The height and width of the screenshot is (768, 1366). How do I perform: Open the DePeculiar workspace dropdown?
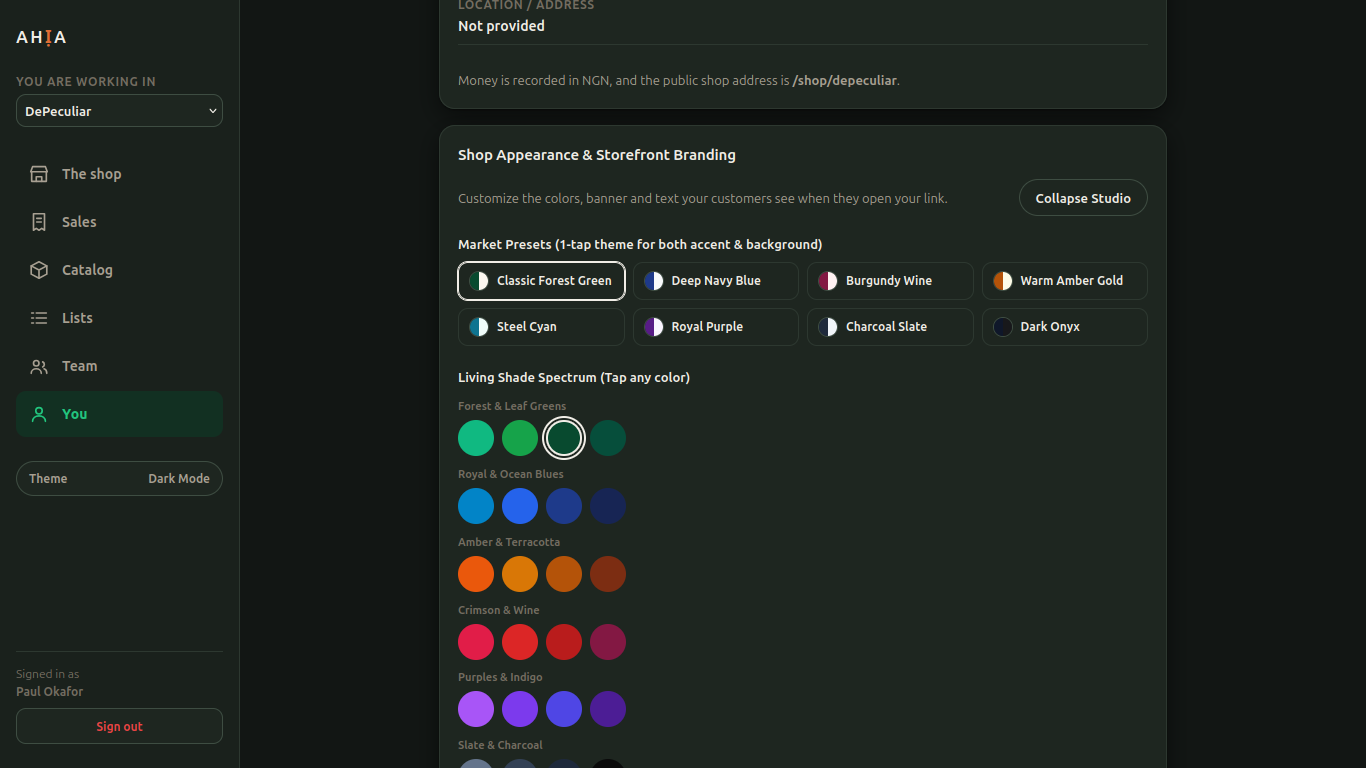[119, 111]
